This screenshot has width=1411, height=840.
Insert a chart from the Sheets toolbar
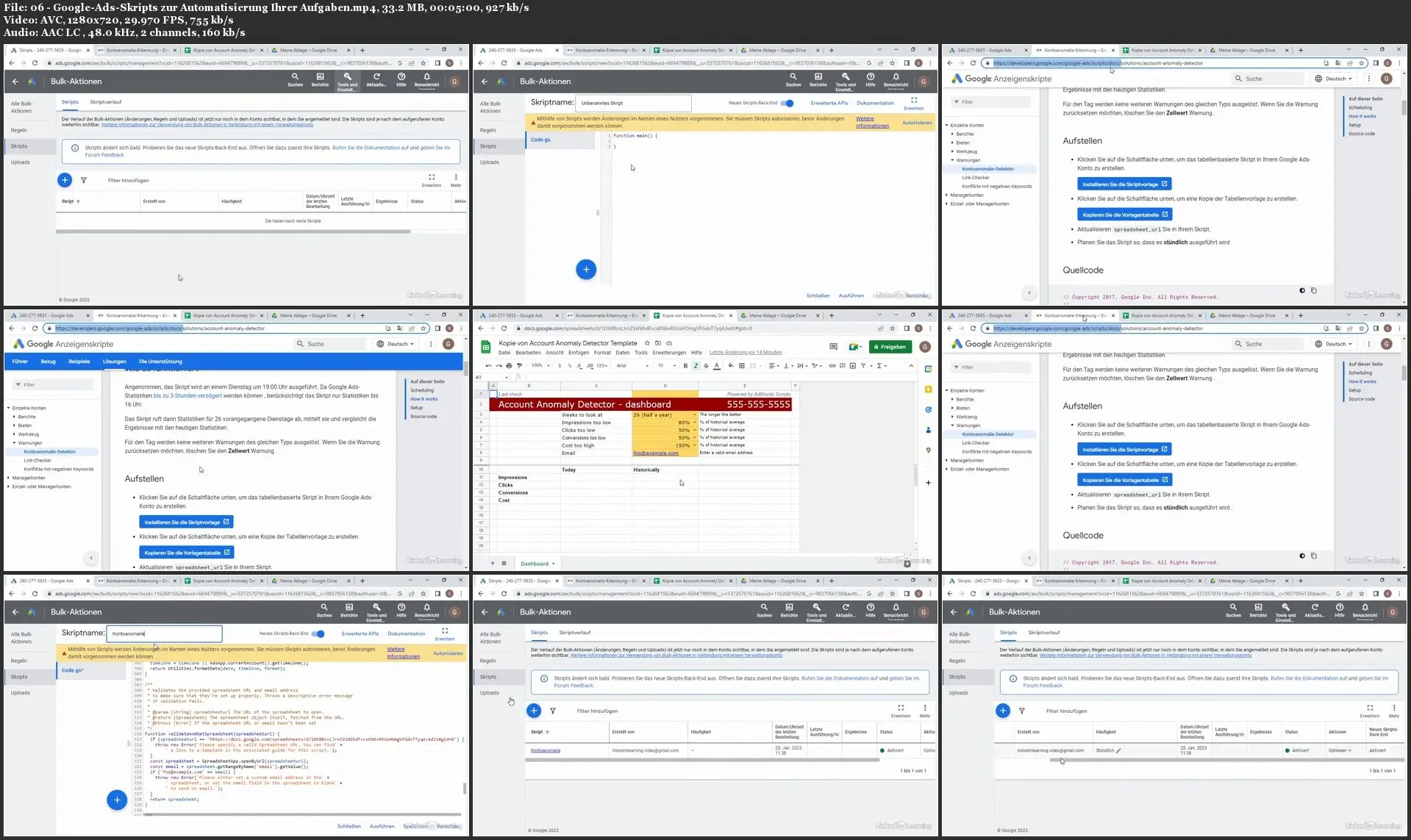click(852, 365)
